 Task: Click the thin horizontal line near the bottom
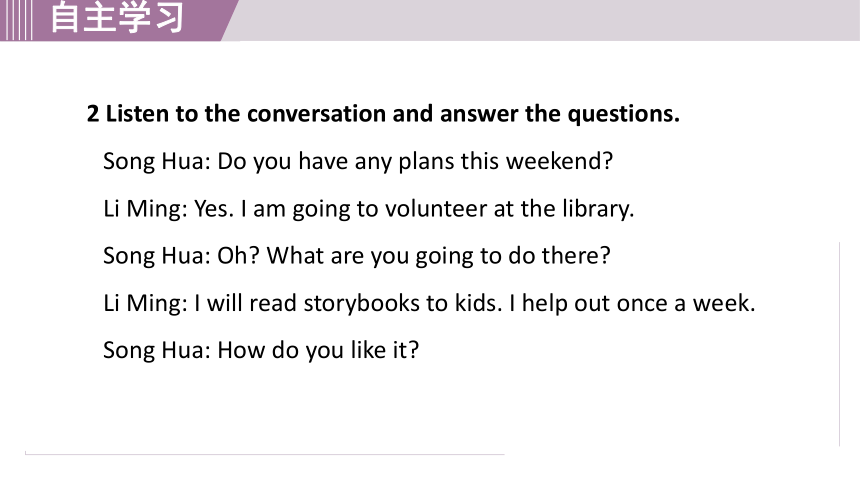pyautogui.click(x=264, y=454)
